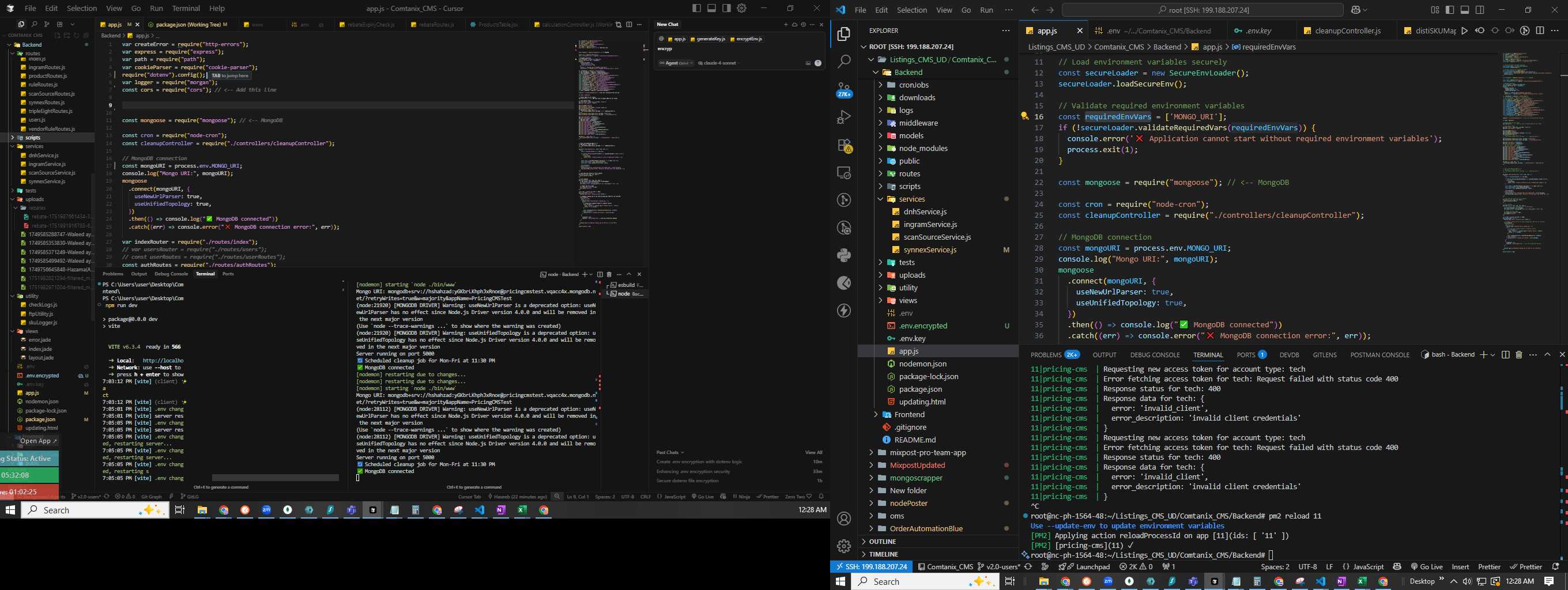Maximize terminal panel with caret in VS Code

pos(1547,354)
